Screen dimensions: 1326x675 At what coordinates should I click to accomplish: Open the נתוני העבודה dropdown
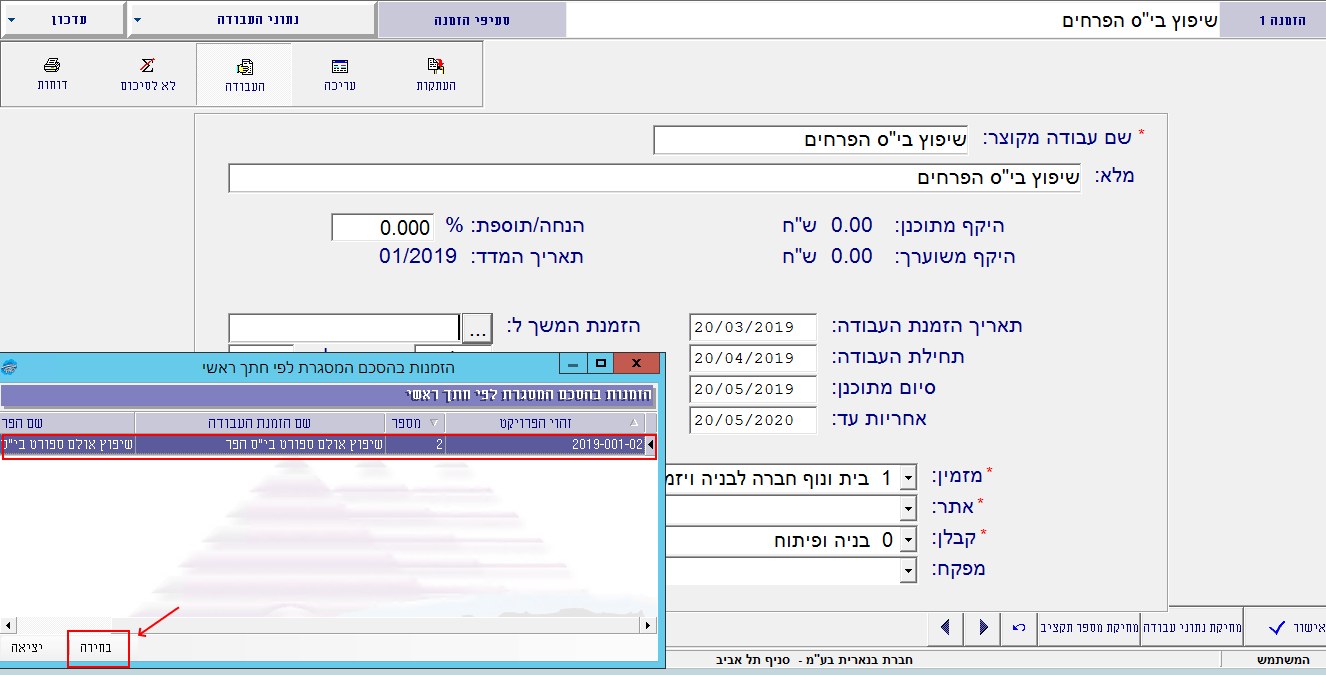pyautogui.click(x=251, y=19)
